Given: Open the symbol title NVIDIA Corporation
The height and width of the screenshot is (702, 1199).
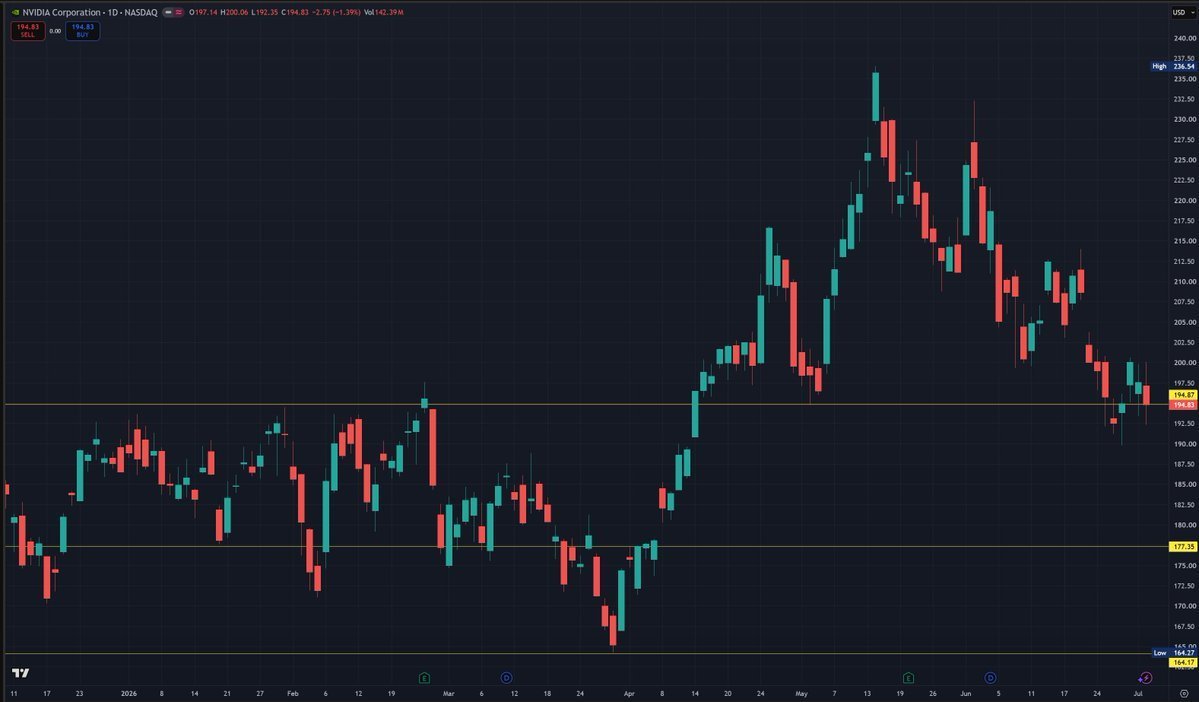Looking at the screenshot, I should [62, 12].
